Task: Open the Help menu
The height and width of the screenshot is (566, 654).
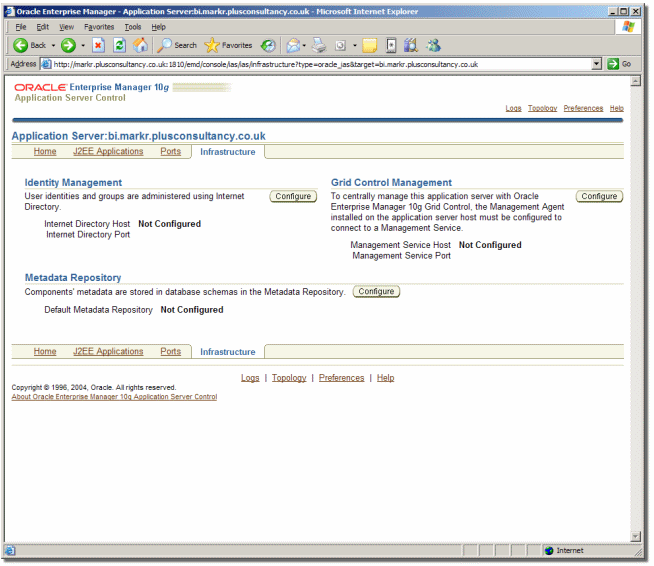Action: (158, 27)
